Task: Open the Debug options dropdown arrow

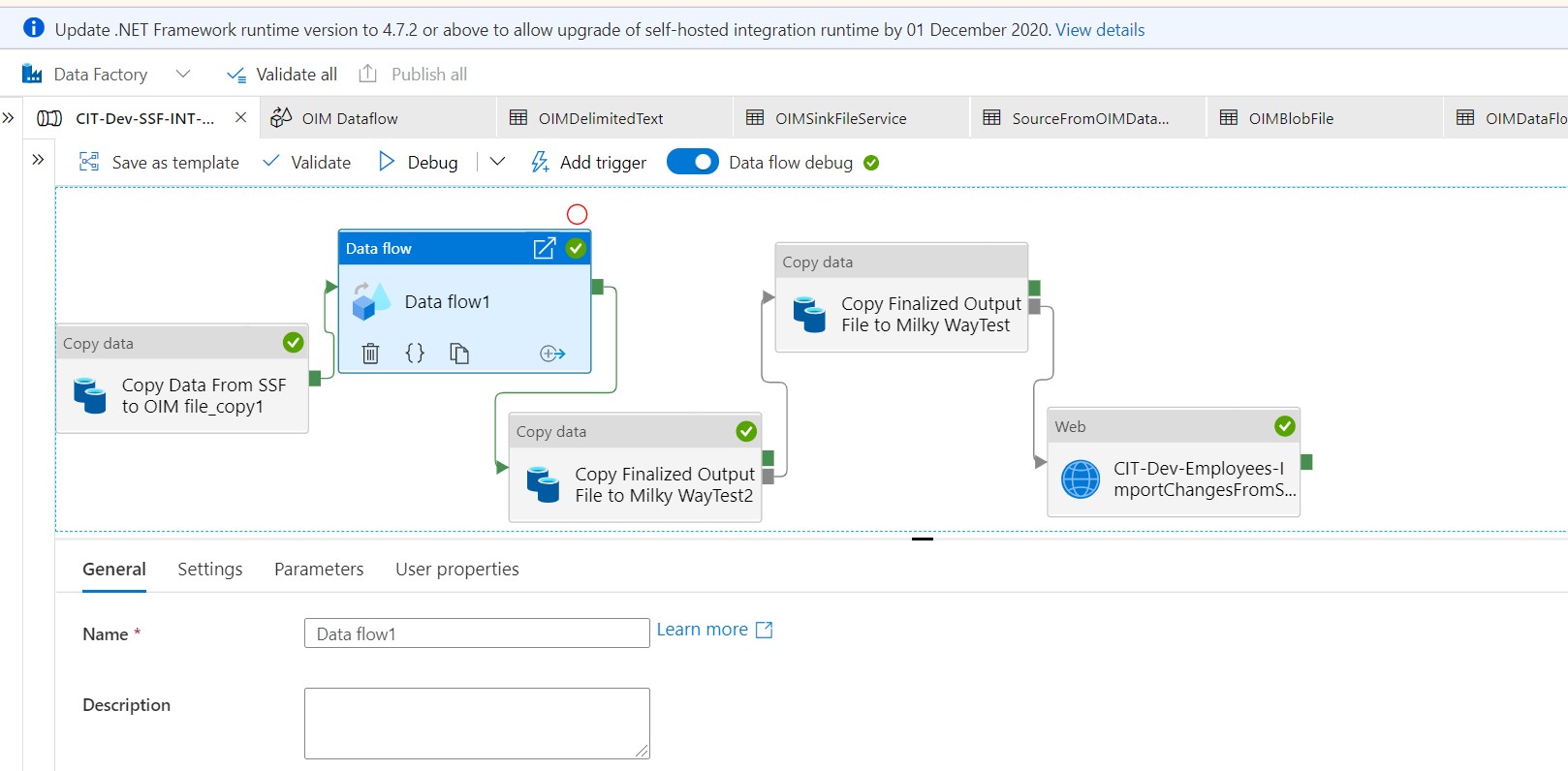Action: [x=498, y=162]
